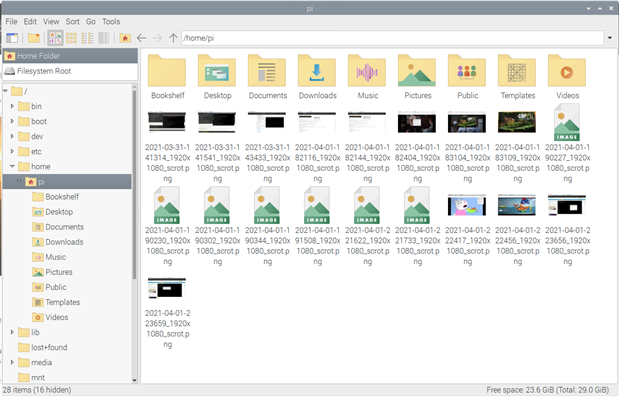
Task: Go up to the parent folder
Action: [173, 38]
